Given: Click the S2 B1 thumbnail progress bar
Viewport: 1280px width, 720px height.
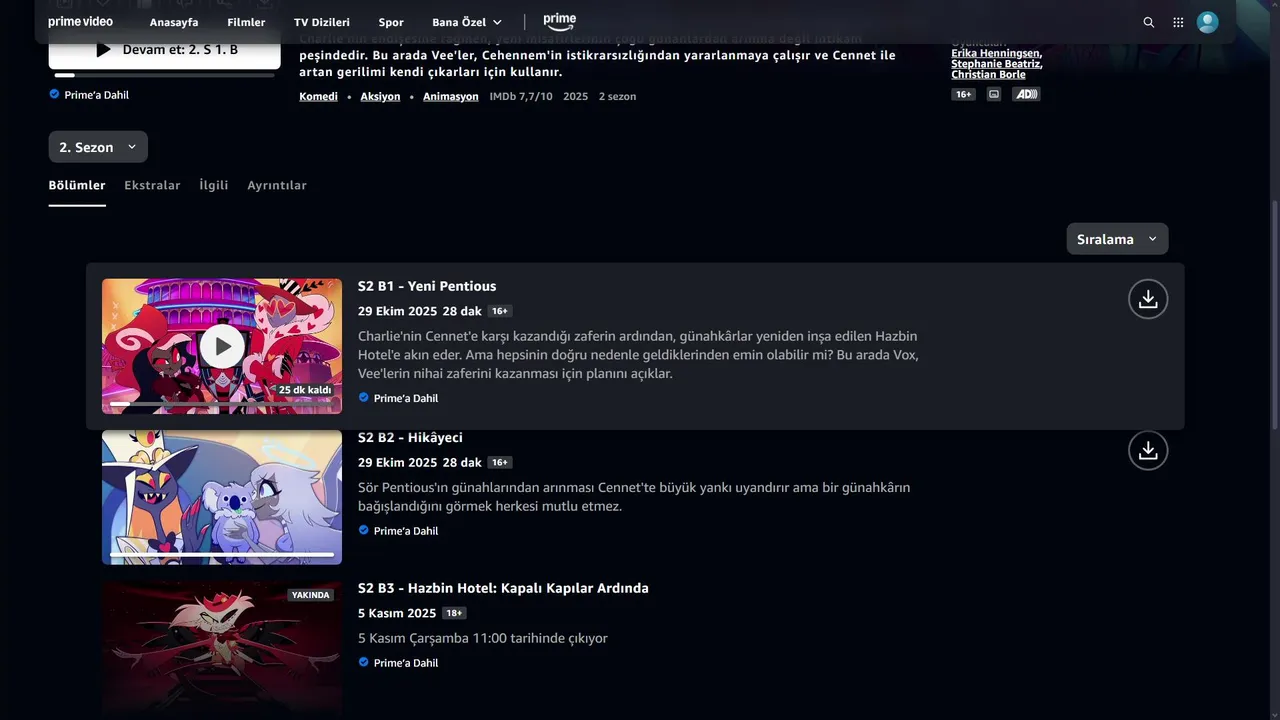Looking at the screenshot, I should coord(222,403).
